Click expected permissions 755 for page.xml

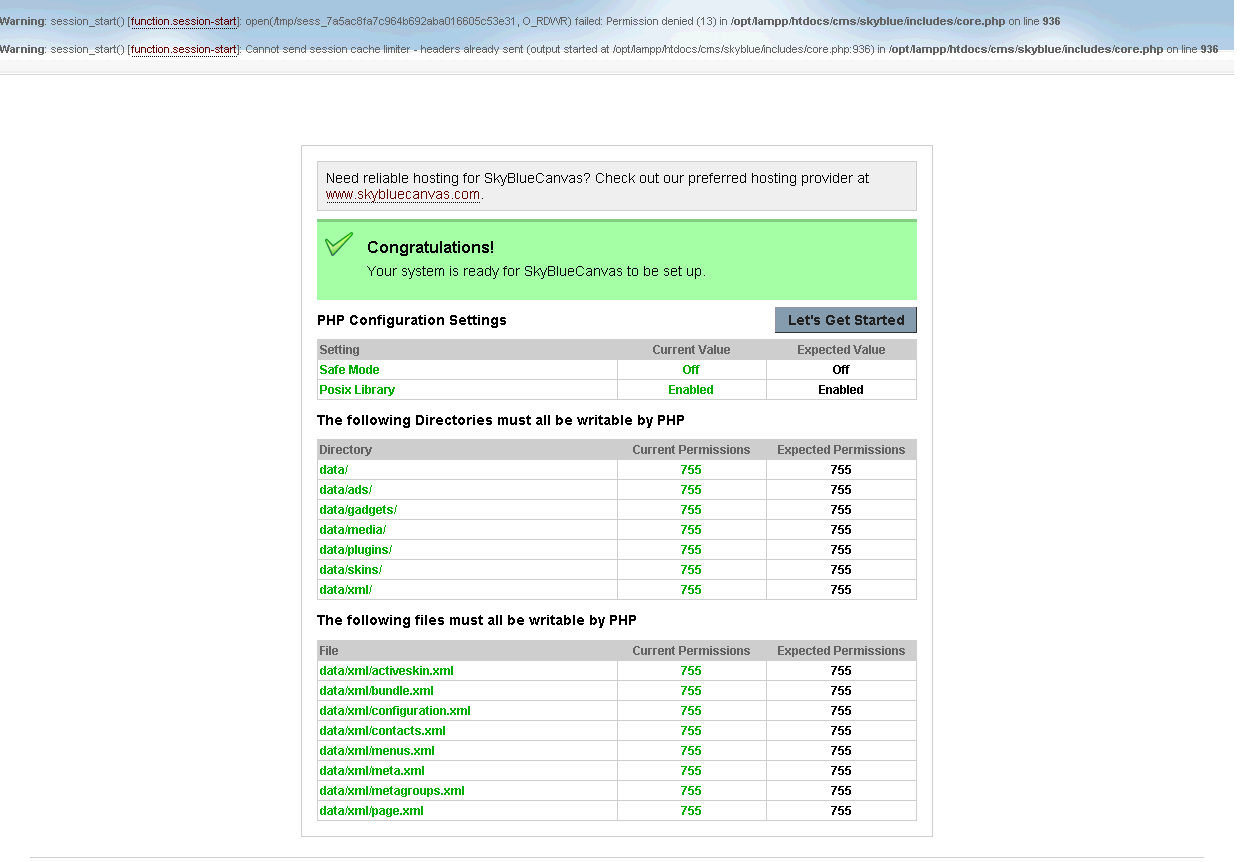click(841, 811)
